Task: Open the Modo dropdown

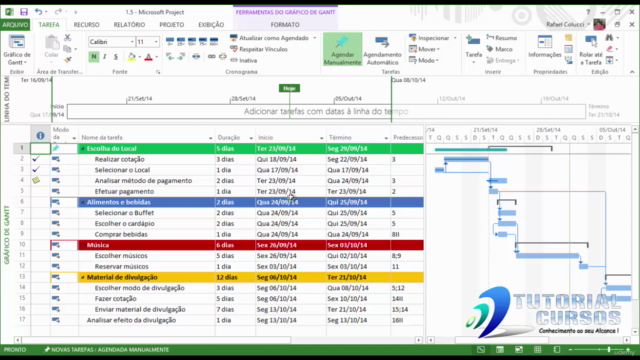Action: (x=424, y=60)
